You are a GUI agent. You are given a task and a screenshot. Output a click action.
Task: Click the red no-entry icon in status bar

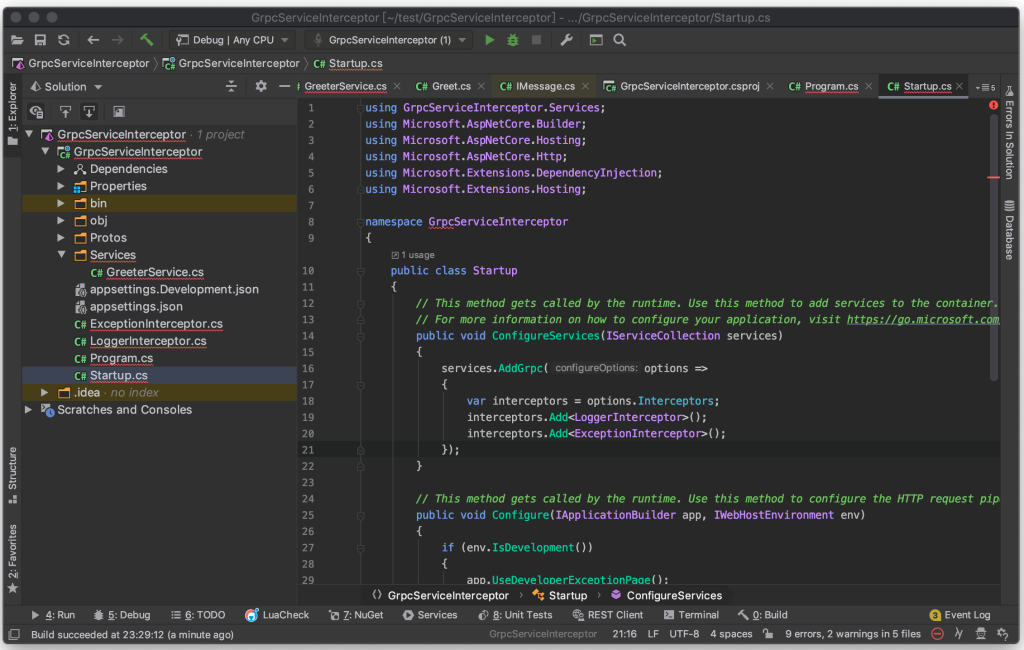tap(937, 634)
